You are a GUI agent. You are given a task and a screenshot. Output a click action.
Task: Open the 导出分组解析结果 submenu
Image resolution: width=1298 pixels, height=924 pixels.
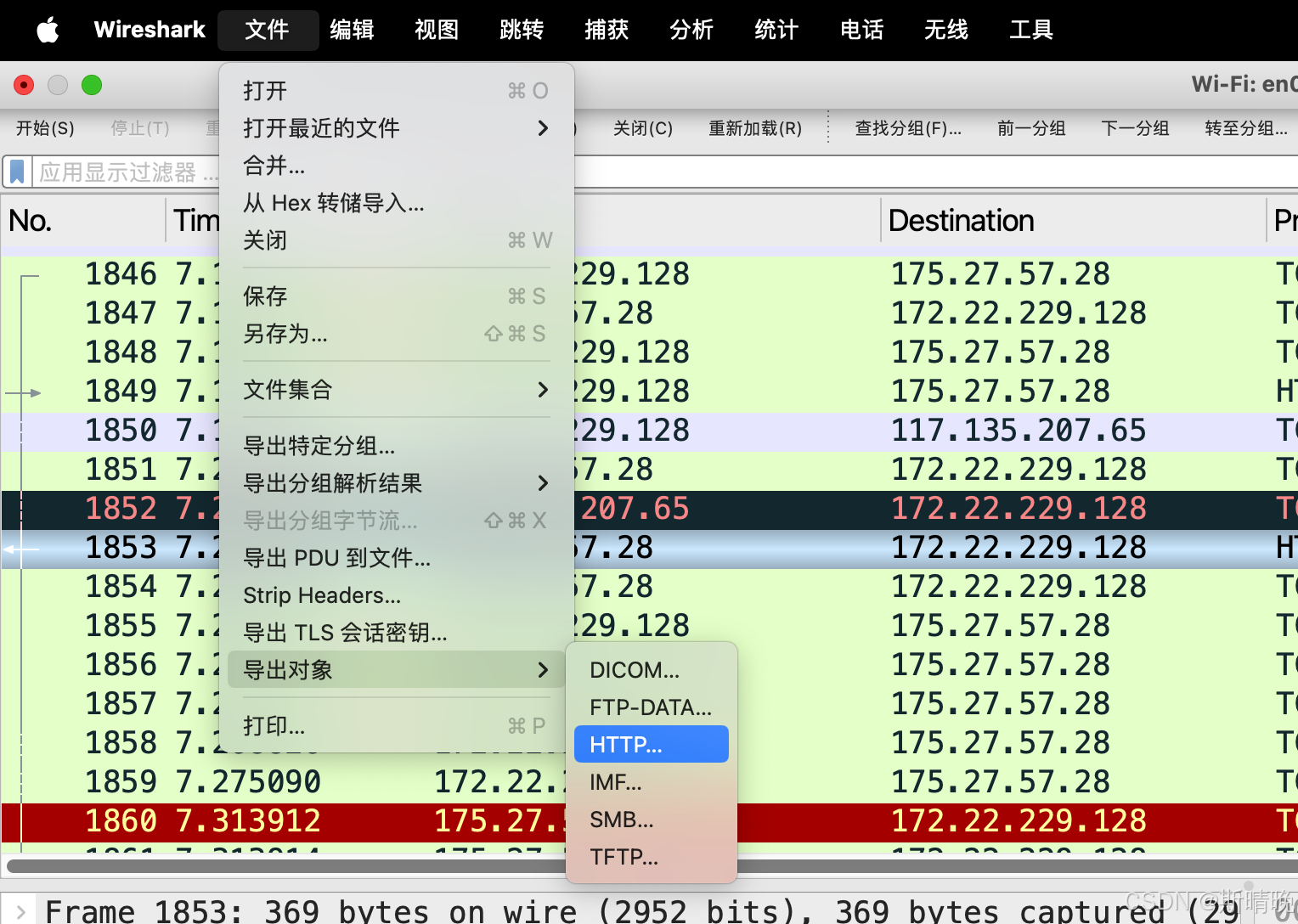point(397,483)
